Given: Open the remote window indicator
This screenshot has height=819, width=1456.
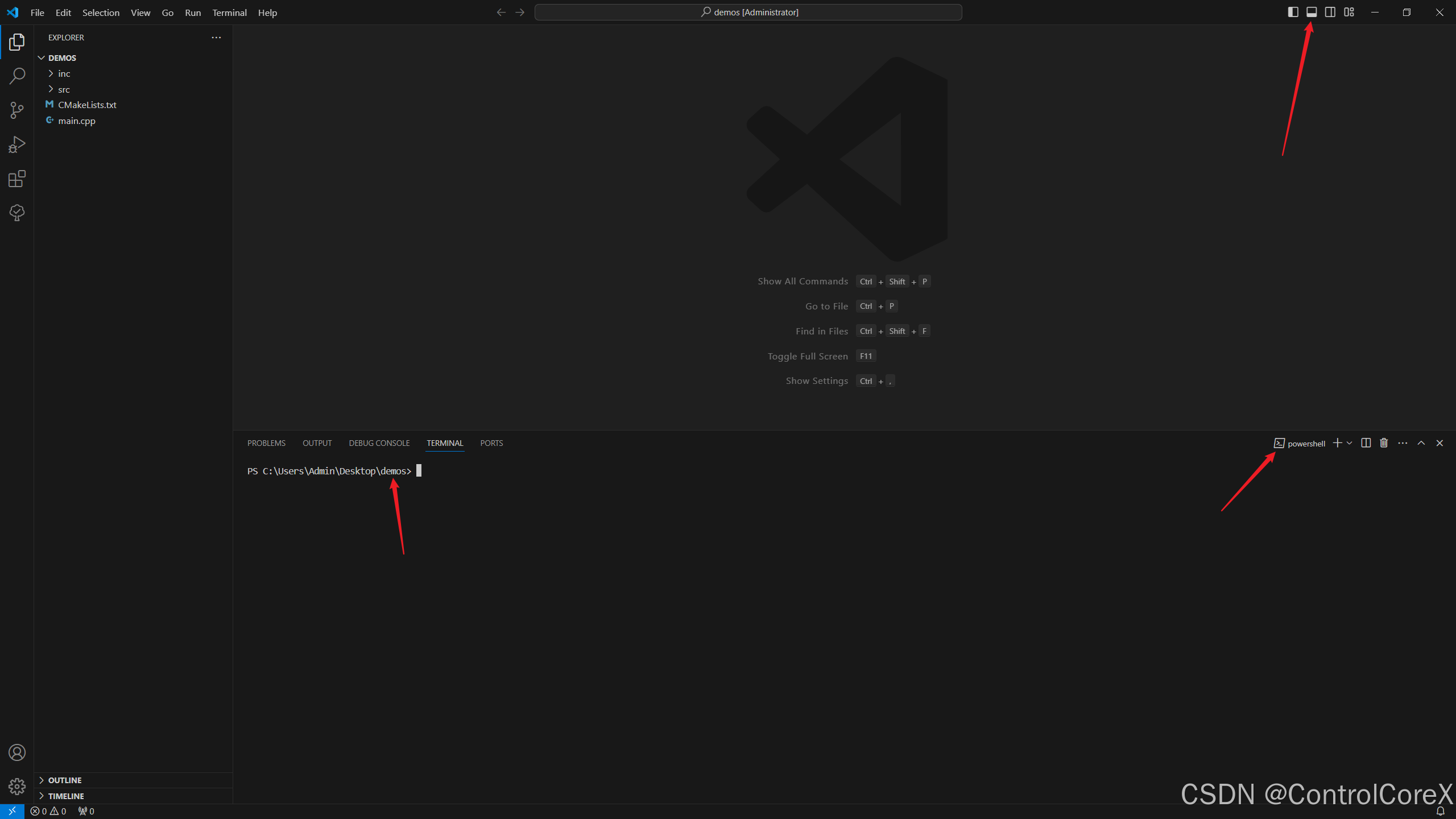Looking at the screenshot, I should point(11,811).
